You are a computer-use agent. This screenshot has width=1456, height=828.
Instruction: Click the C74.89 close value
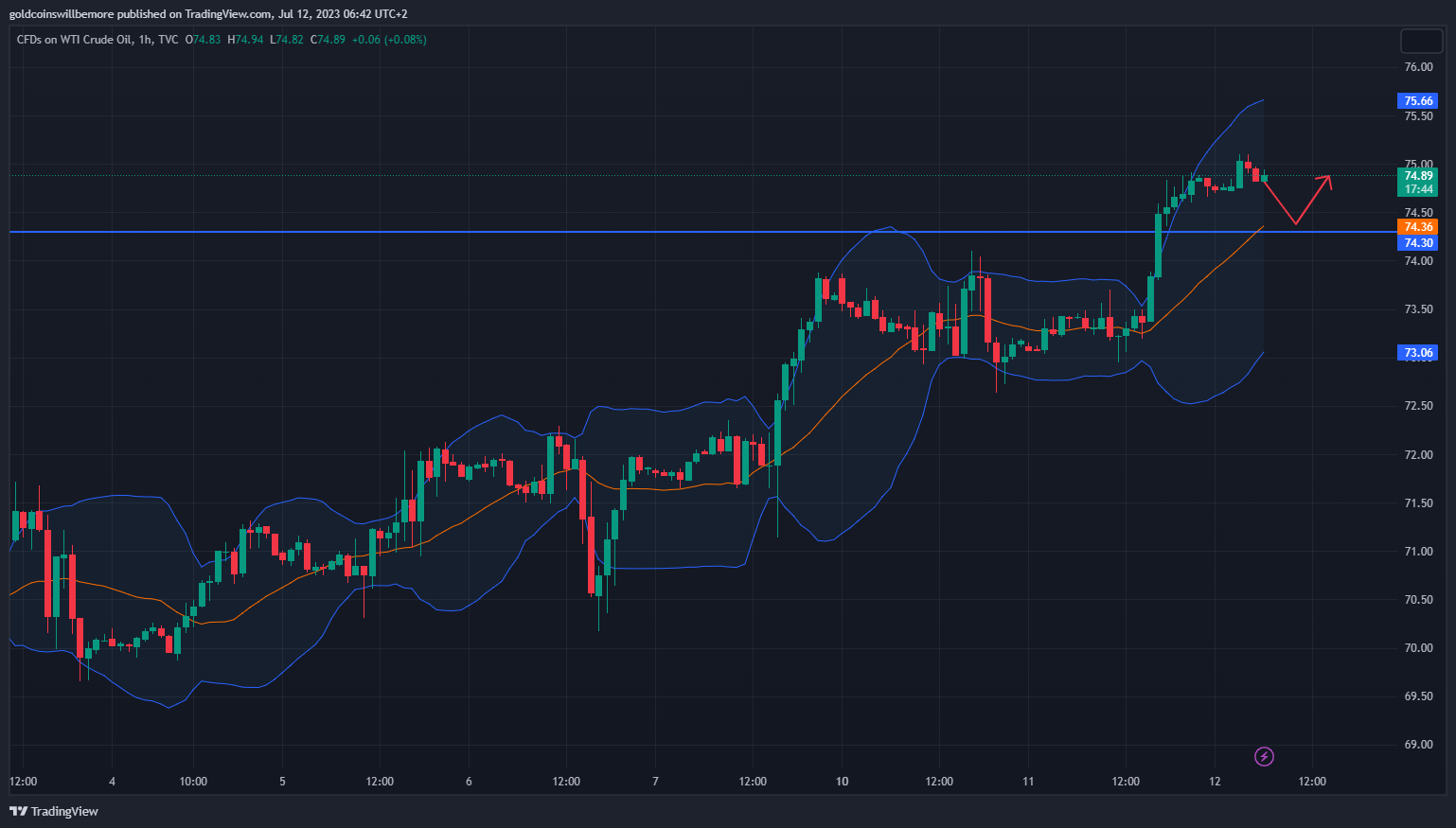coord(328,40)
